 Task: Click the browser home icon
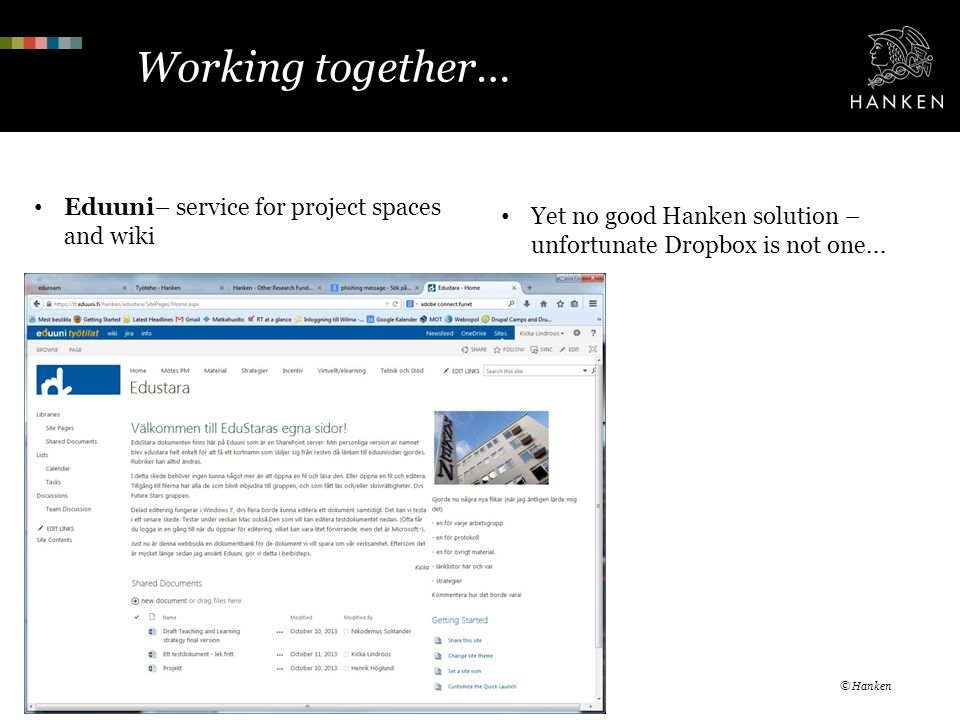point(543,304)
